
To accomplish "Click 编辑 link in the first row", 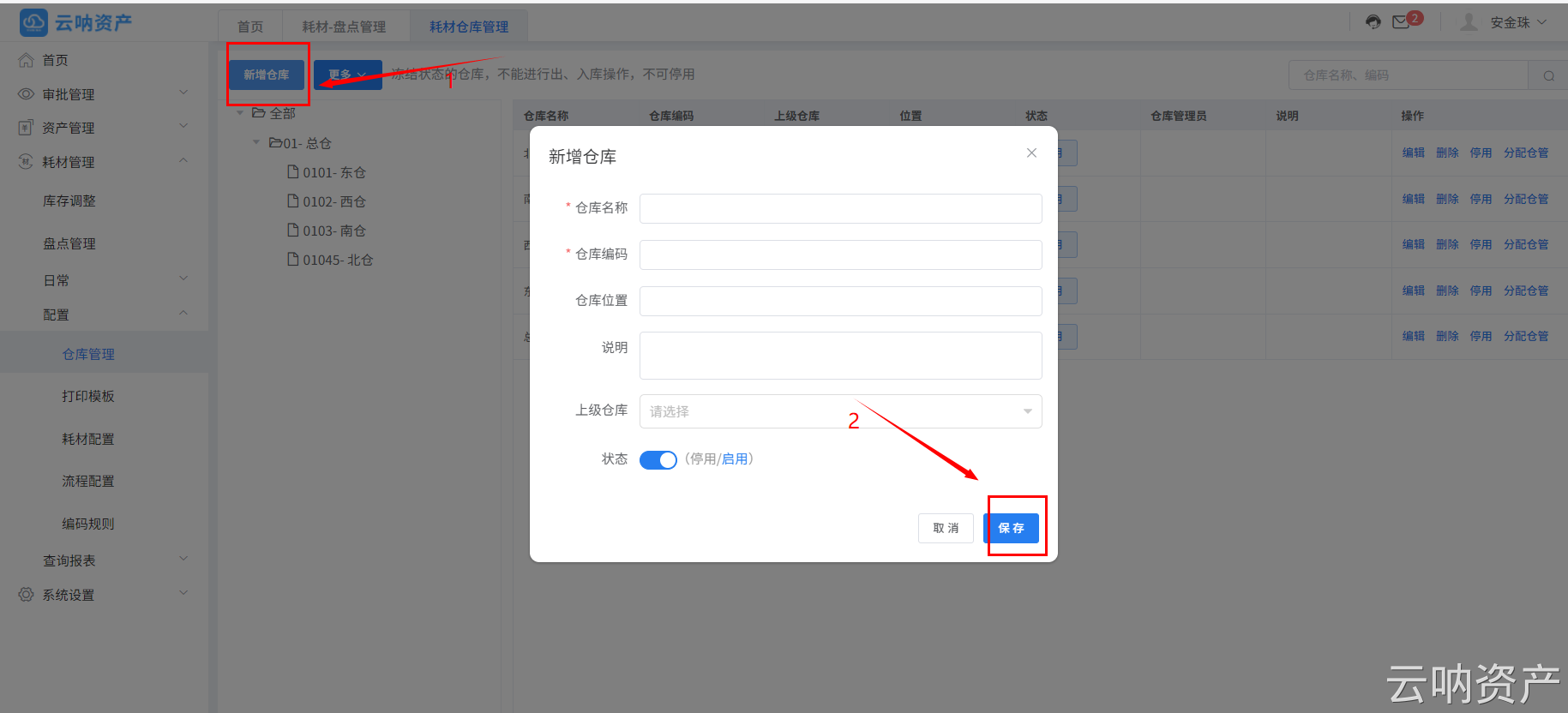I will coord(1414,153).
